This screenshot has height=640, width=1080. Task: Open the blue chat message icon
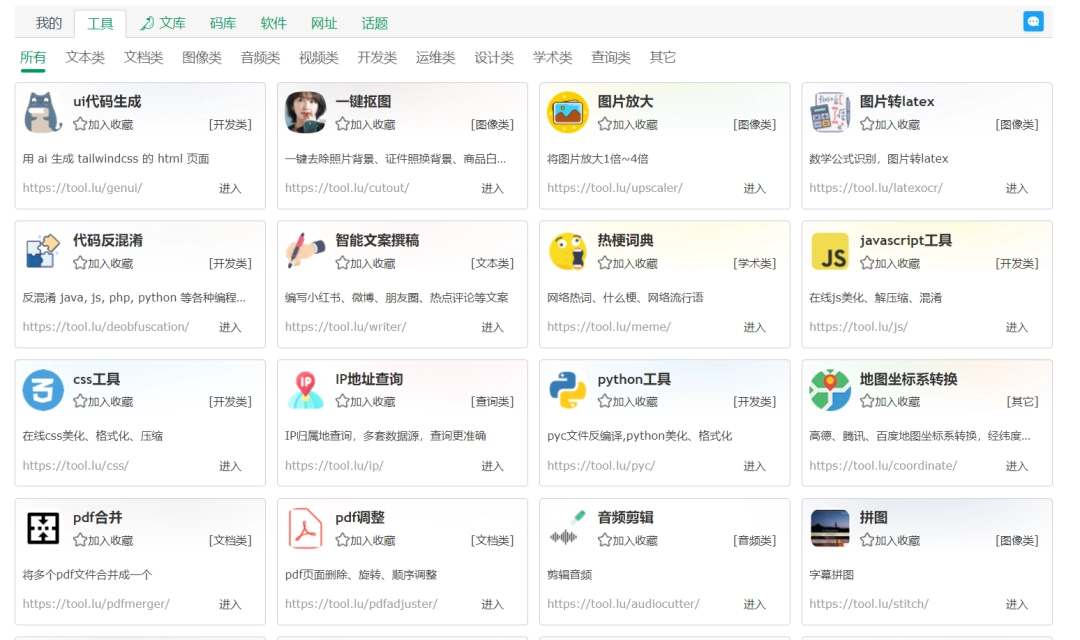click(1033, 21)
